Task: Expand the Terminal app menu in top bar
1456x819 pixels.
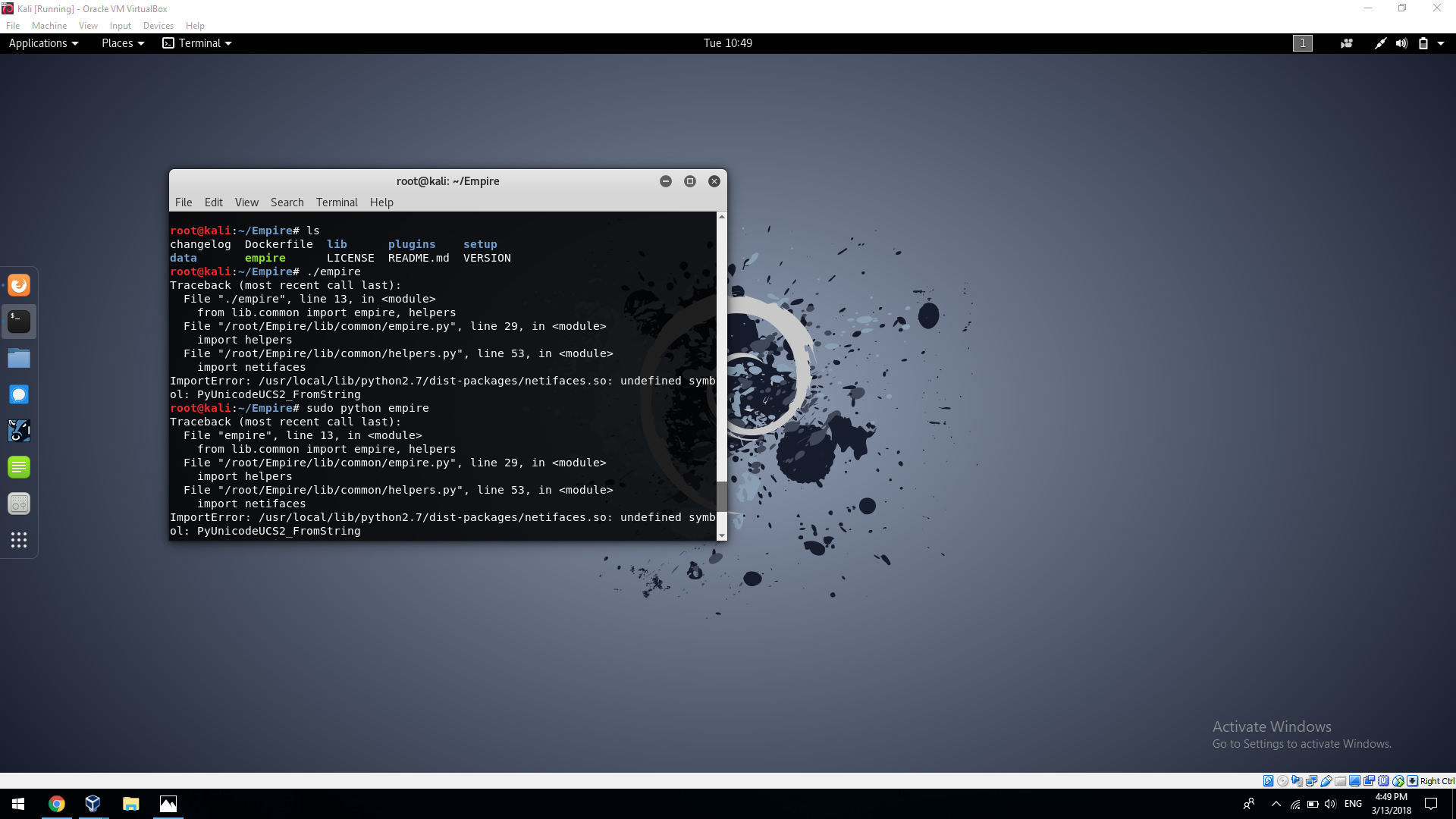Action: (197, 43)
